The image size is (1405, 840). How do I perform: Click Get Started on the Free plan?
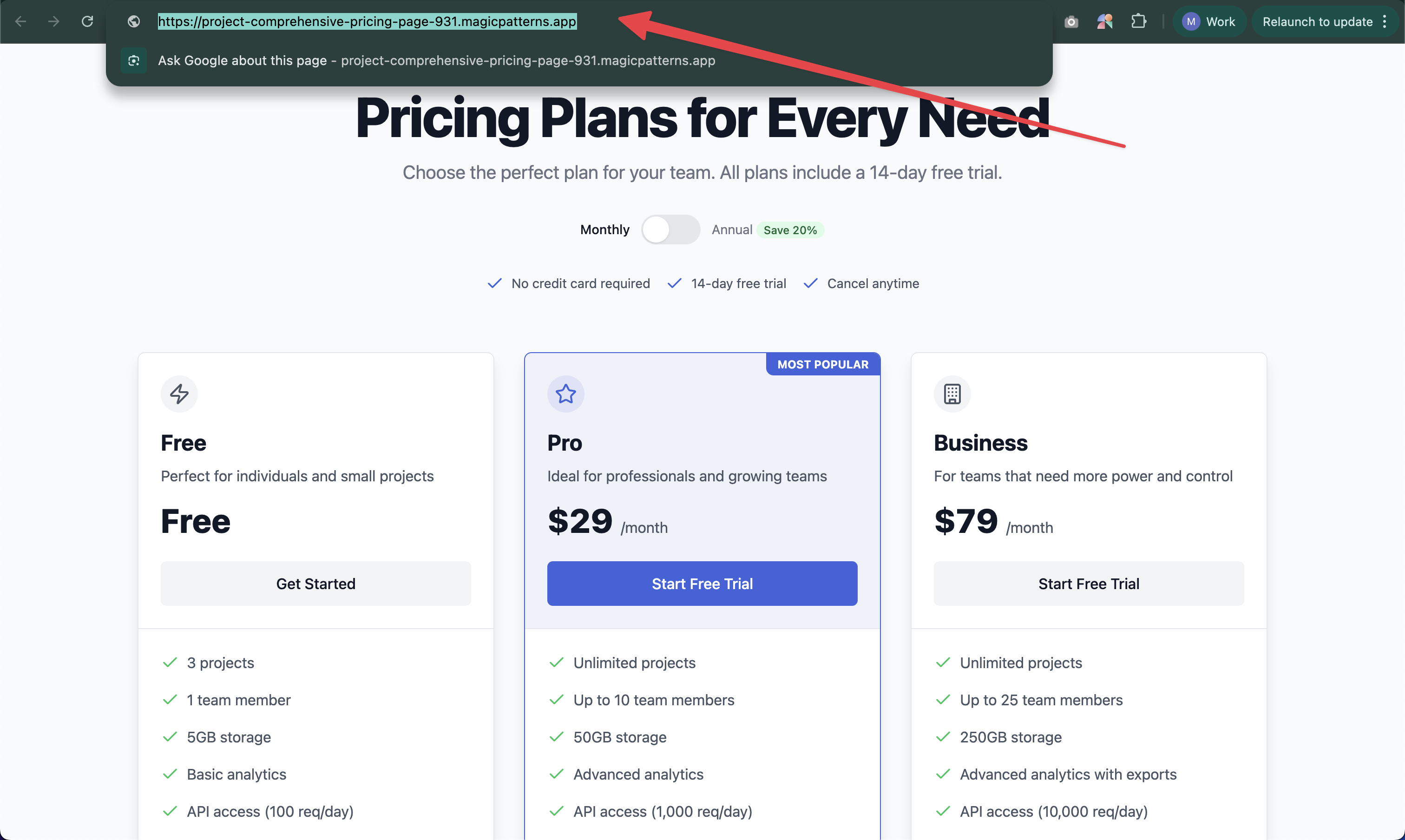[316, 584]
